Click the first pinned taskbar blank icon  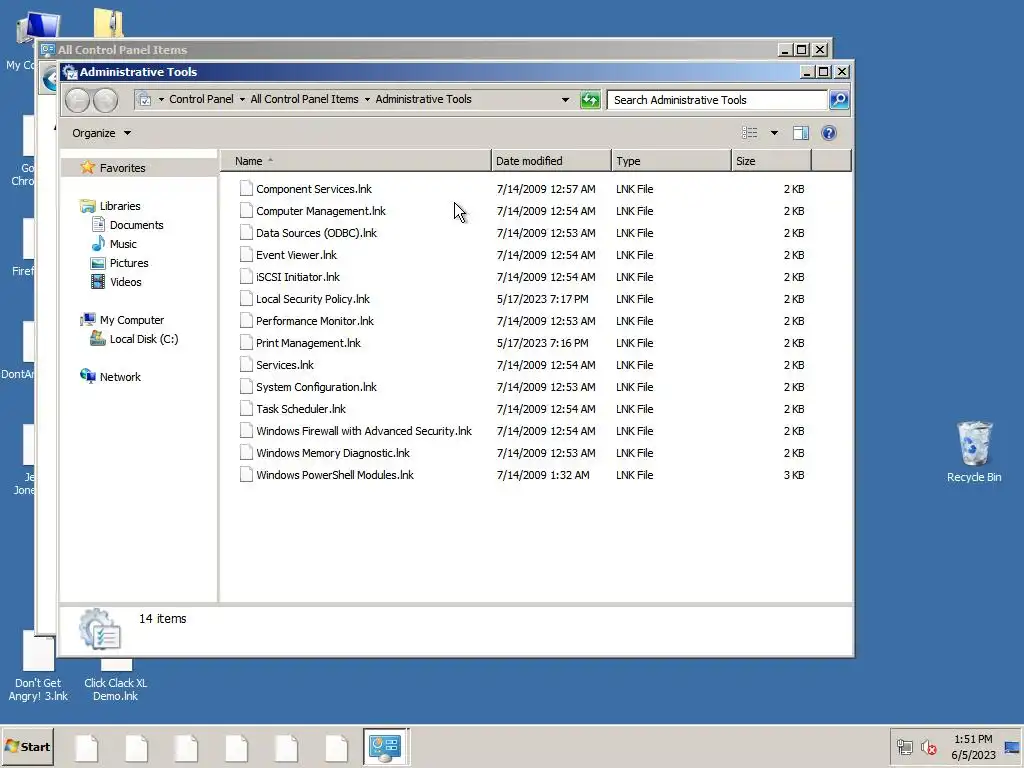pos(86,748)
